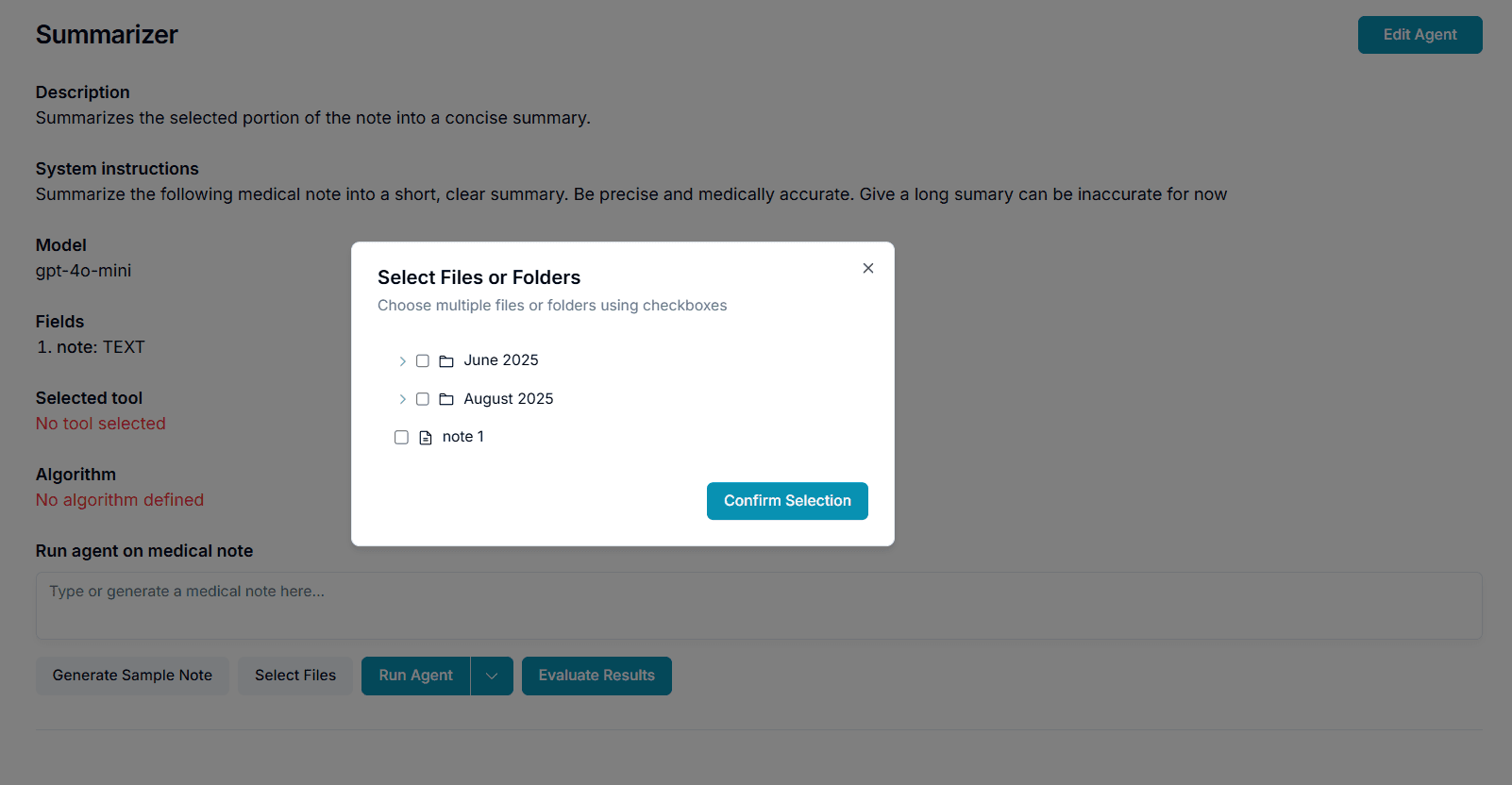
Task: Click Evaluate Results
Action: tap(596, 676)
